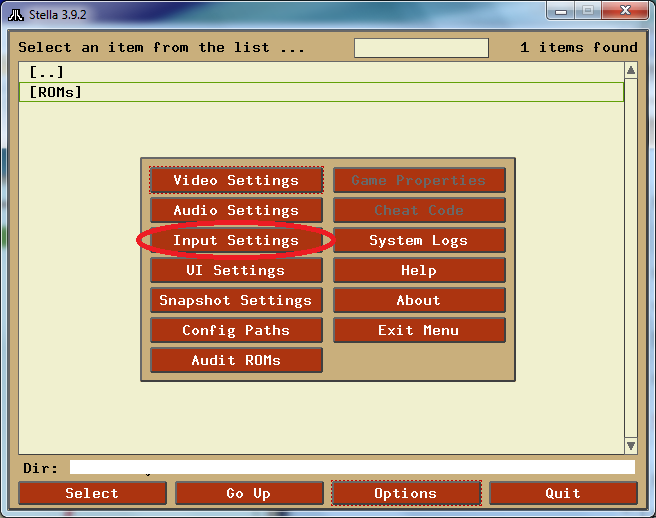Minimize the Stella window
This screenshot has width=656, height=518.
(561, 10)
